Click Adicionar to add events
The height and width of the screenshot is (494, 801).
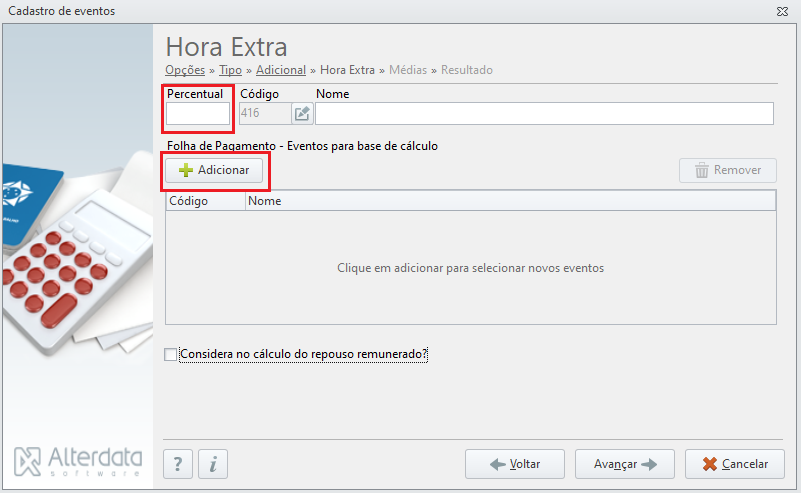click(x=214, y=170)
